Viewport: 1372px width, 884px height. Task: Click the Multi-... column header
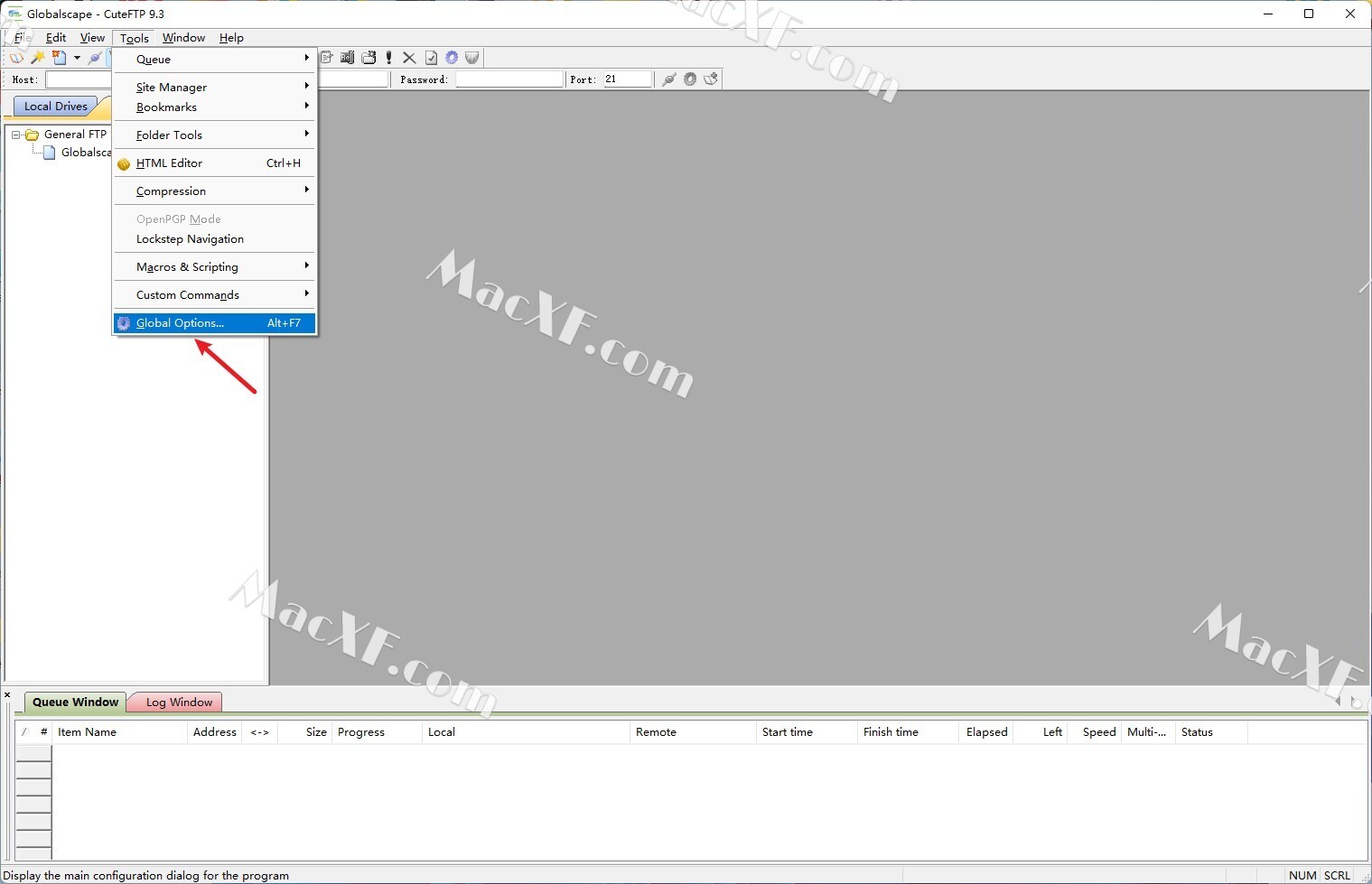[x=1149, y=732]
